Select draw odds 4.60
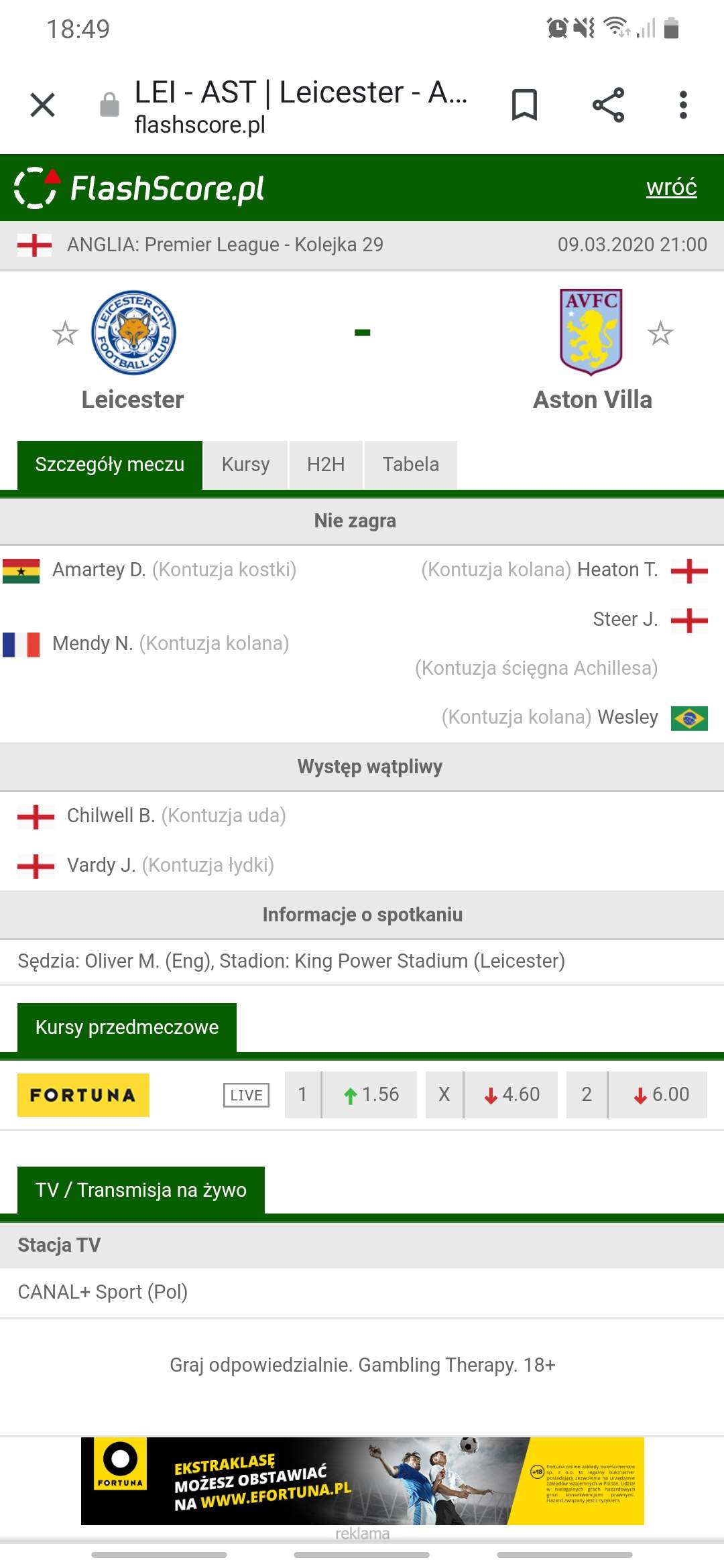724x1568 pixels. (511, 1095)
